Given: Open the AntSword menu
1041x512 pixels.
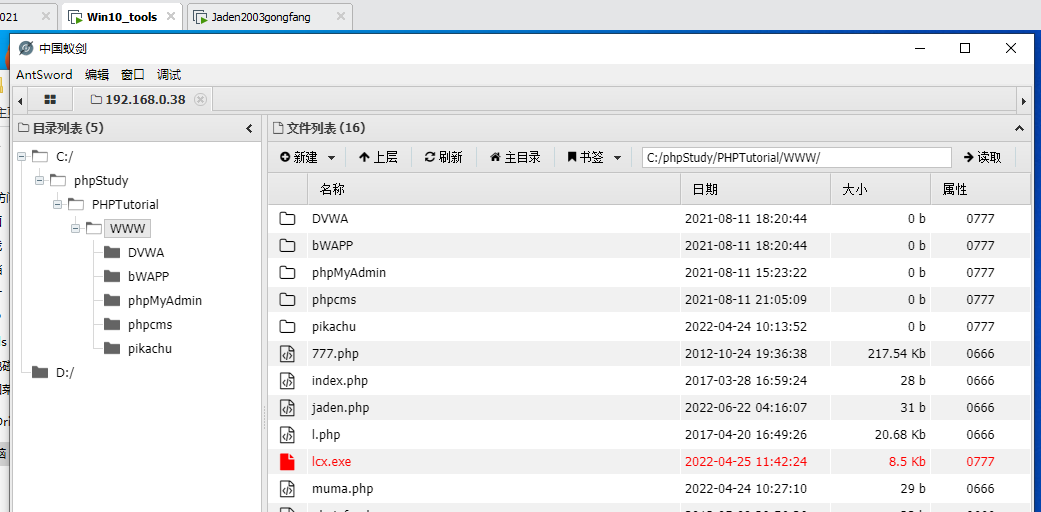Looking at the screenshot, I should pos(44,75).
